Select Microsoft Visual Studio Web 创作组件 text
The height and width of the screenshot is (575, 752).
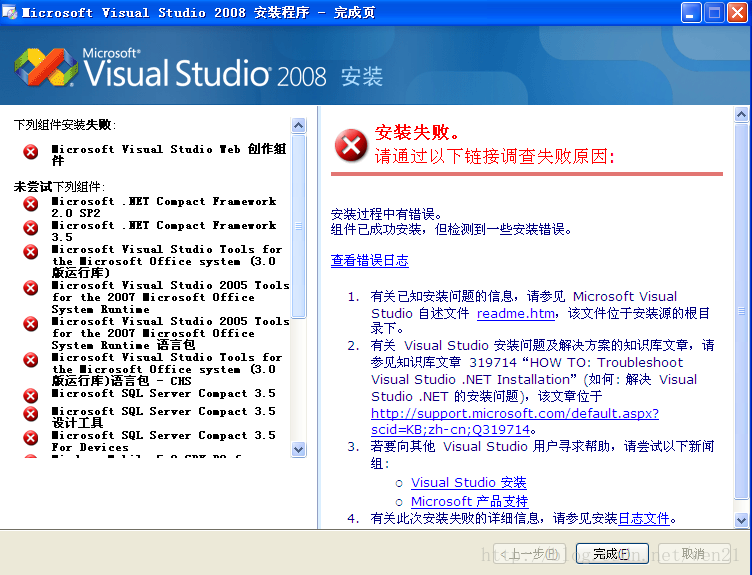pyautogui.click(x=169, y=155)
